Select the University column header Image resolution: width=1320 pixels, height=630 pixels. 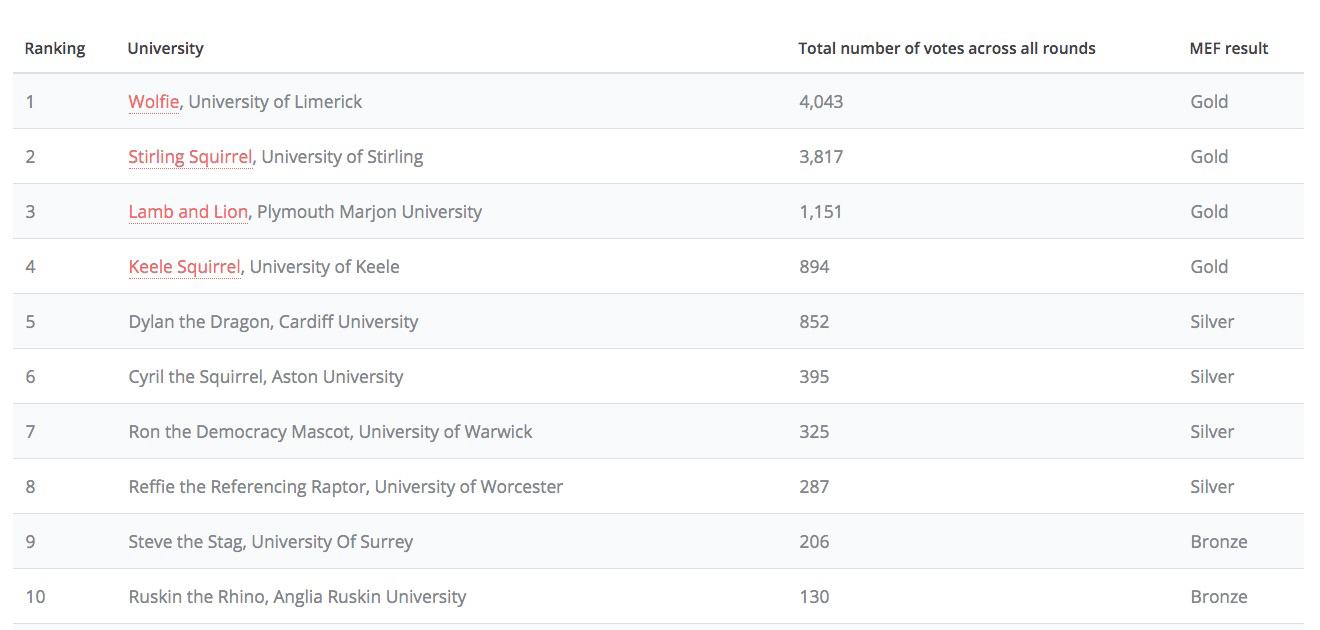(165, 48)
